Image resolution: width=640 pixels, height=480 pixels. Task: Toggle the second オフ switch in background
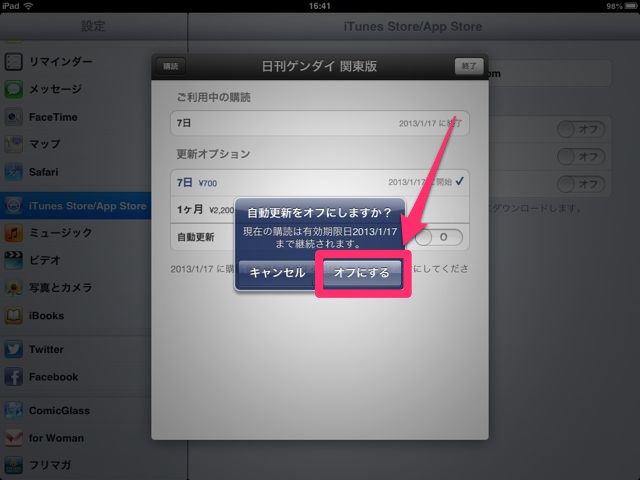pos(581,157)
